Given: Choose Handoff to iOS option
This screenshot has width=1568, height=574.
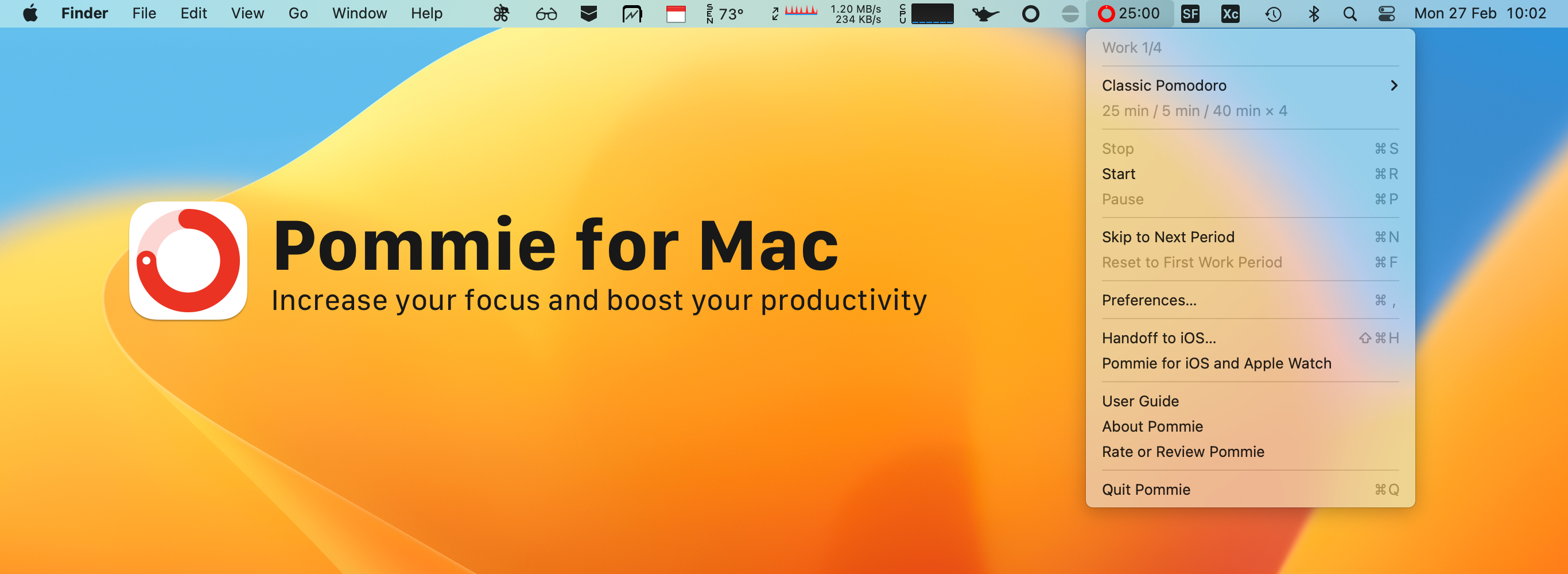Looking at the screenshot, I should click(1158, 338).
